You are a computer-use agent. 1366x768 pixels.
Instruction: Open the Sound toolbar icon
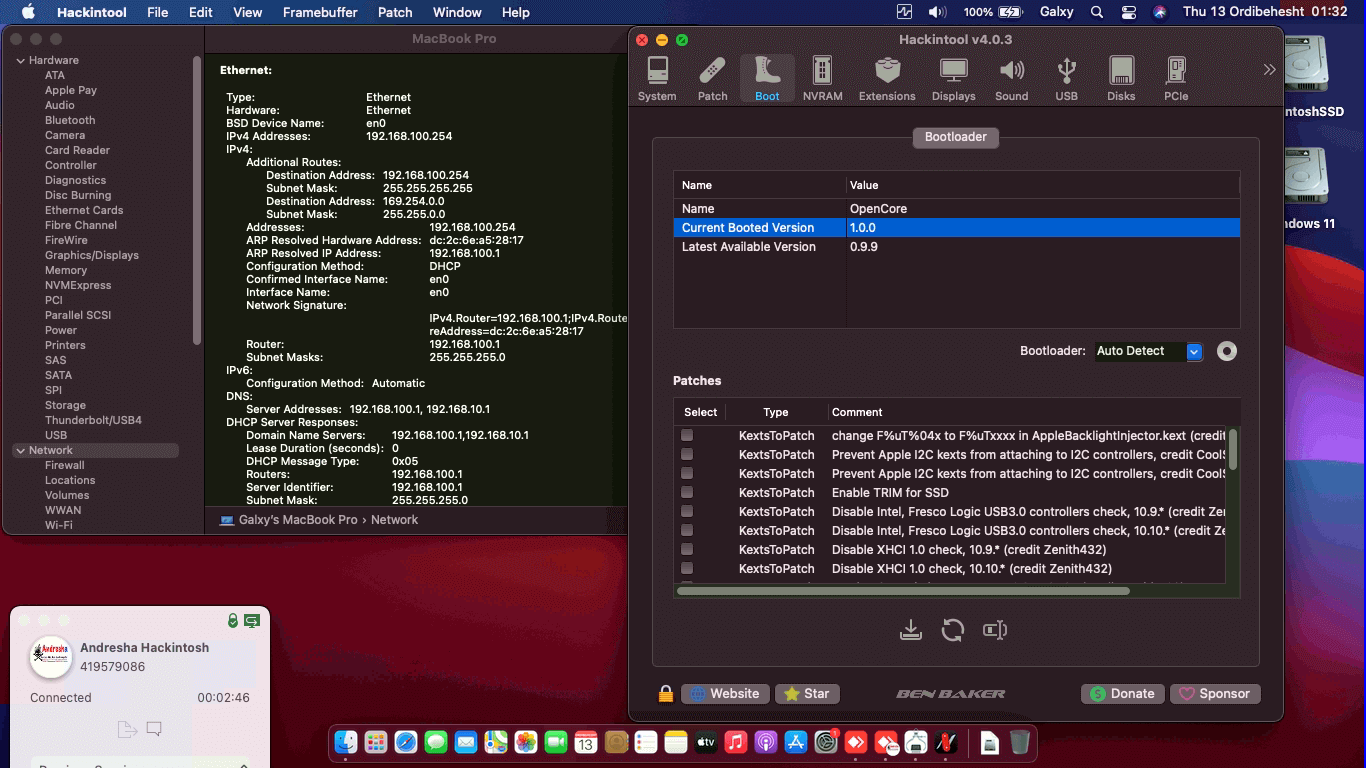1011,79
